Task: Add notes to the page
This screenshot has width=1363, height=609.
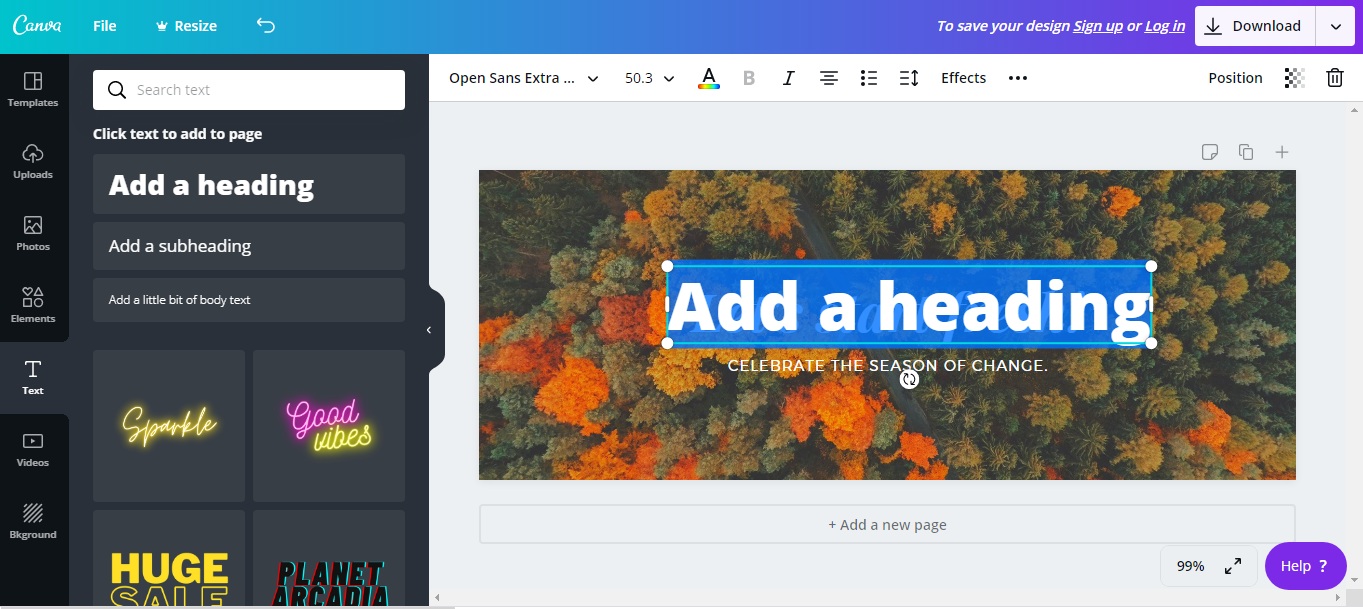Action: pos(1210,152)
